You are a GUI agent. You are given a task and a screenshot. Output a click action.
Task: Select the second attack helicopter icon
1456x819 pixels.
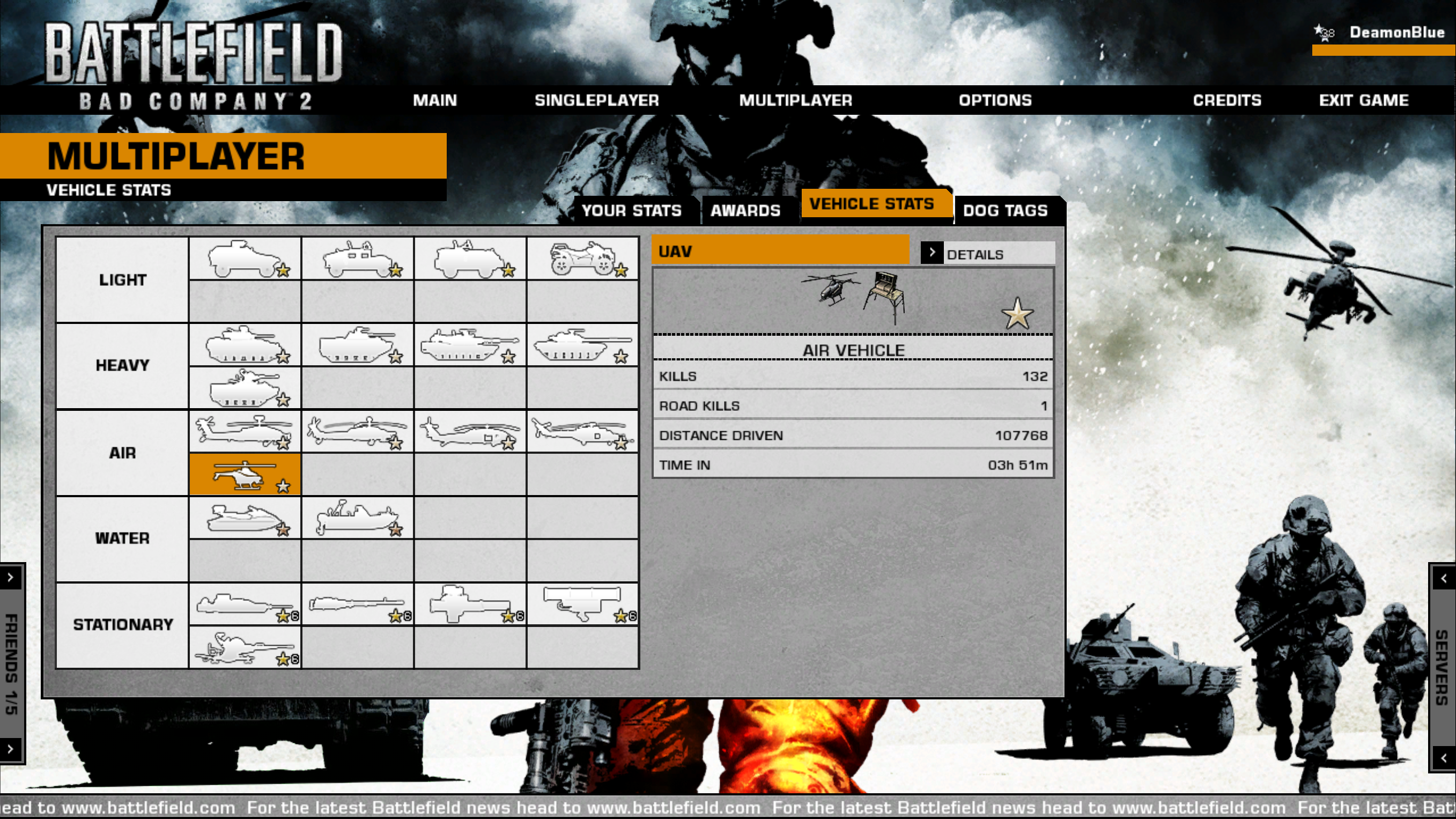tap(358, 431)
